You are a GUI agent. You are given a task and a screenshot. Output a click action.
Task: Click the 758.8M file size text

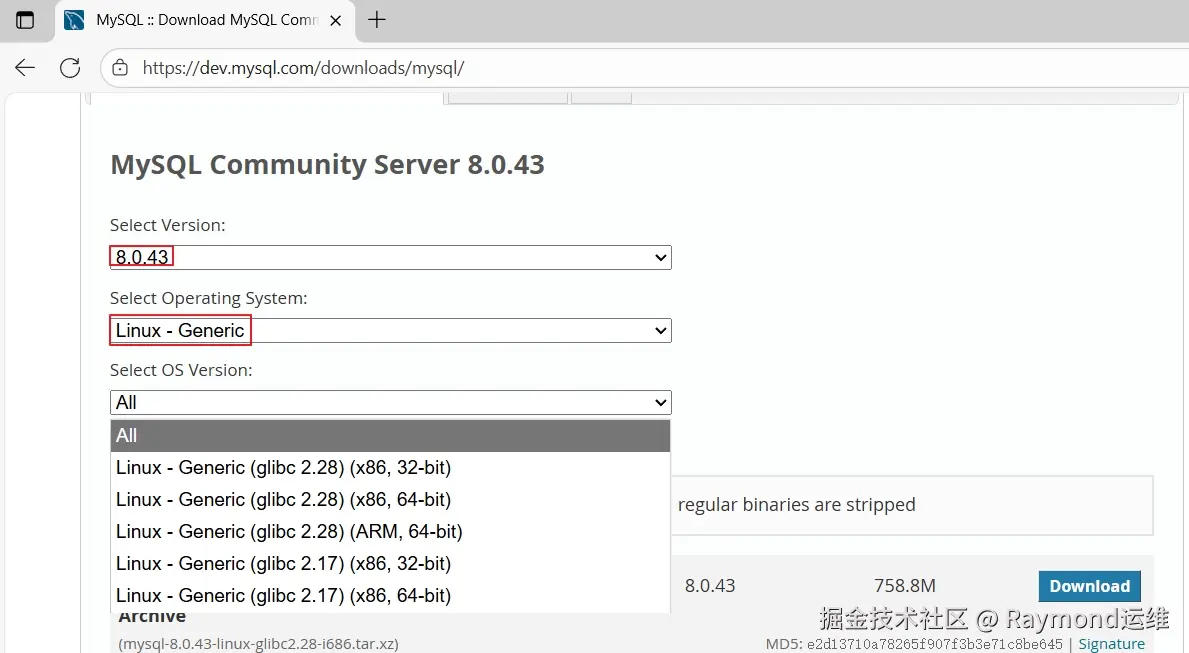[905, 586]
